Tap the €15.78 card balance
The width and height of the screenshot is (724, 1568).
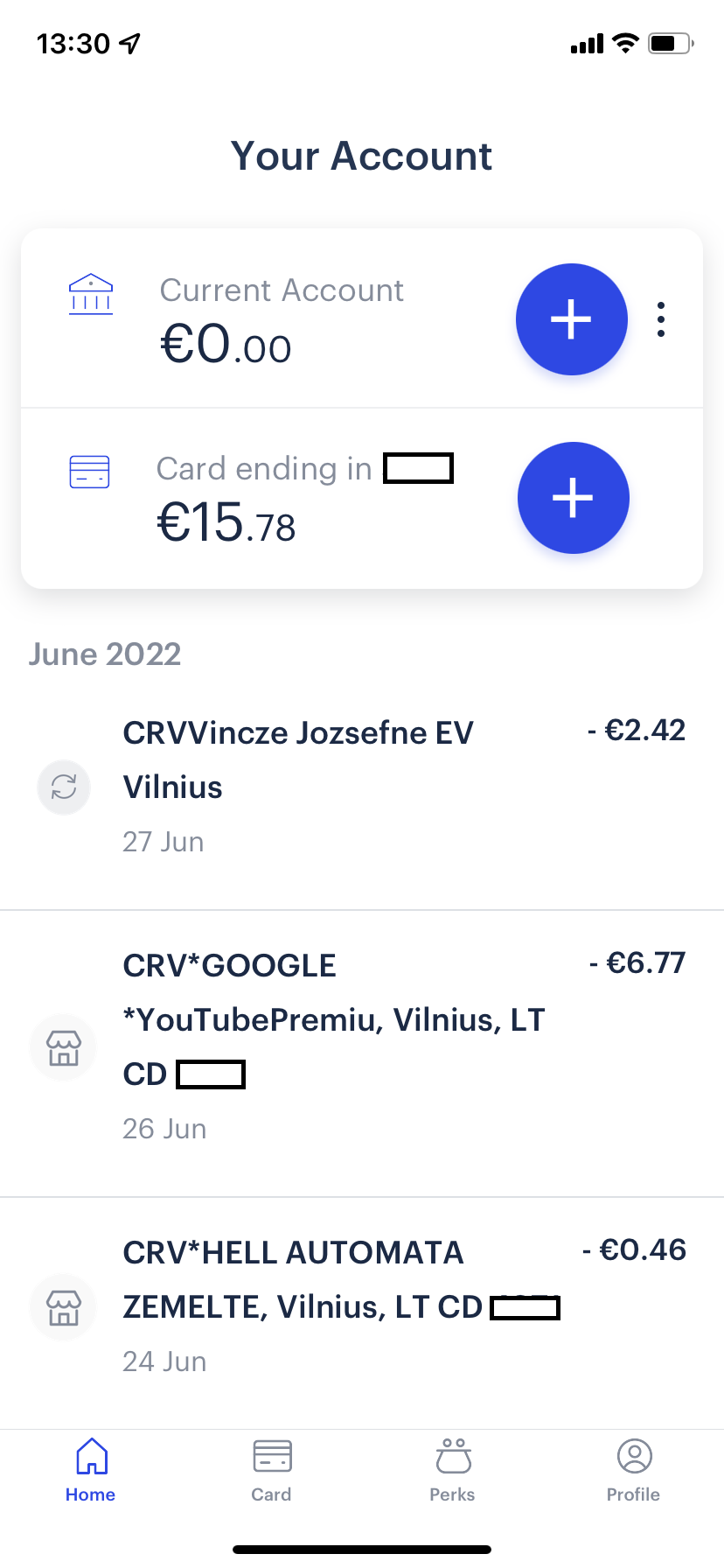pyautogui.click(x=226, y=523)
